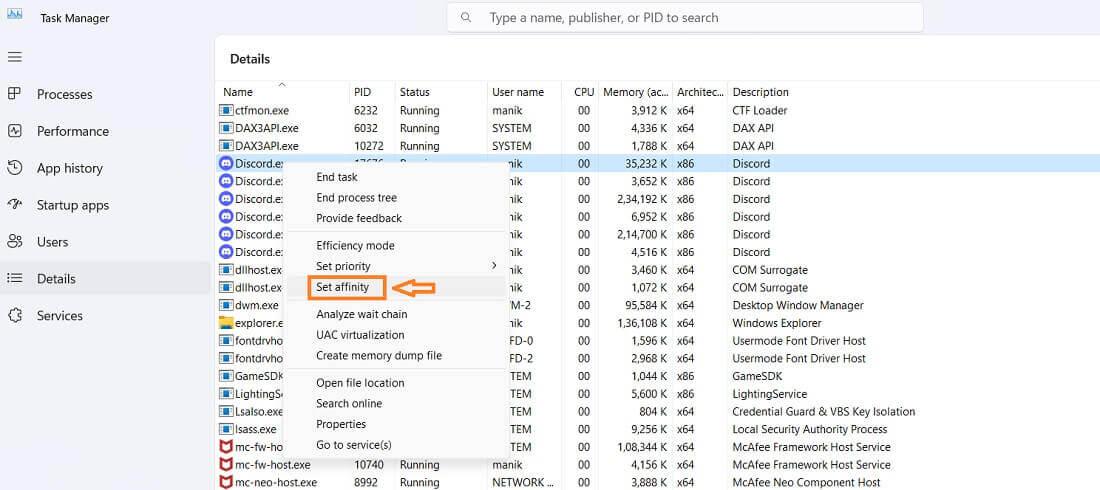Click the Users sidebar icon
1100x490 pixels.
[x=14, y=241]
